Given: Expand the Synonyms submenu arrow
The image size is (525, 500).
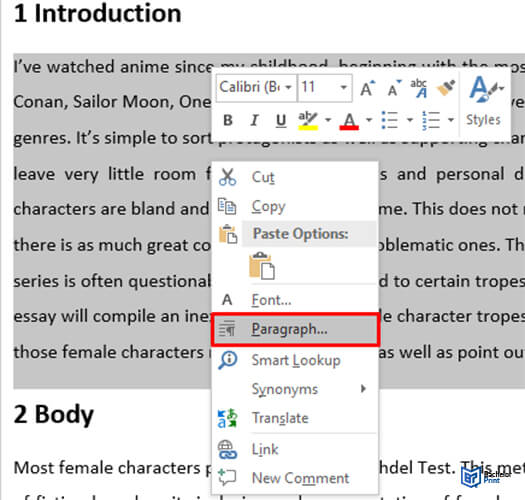Looking at the screenshot, I should coord(363,389).
